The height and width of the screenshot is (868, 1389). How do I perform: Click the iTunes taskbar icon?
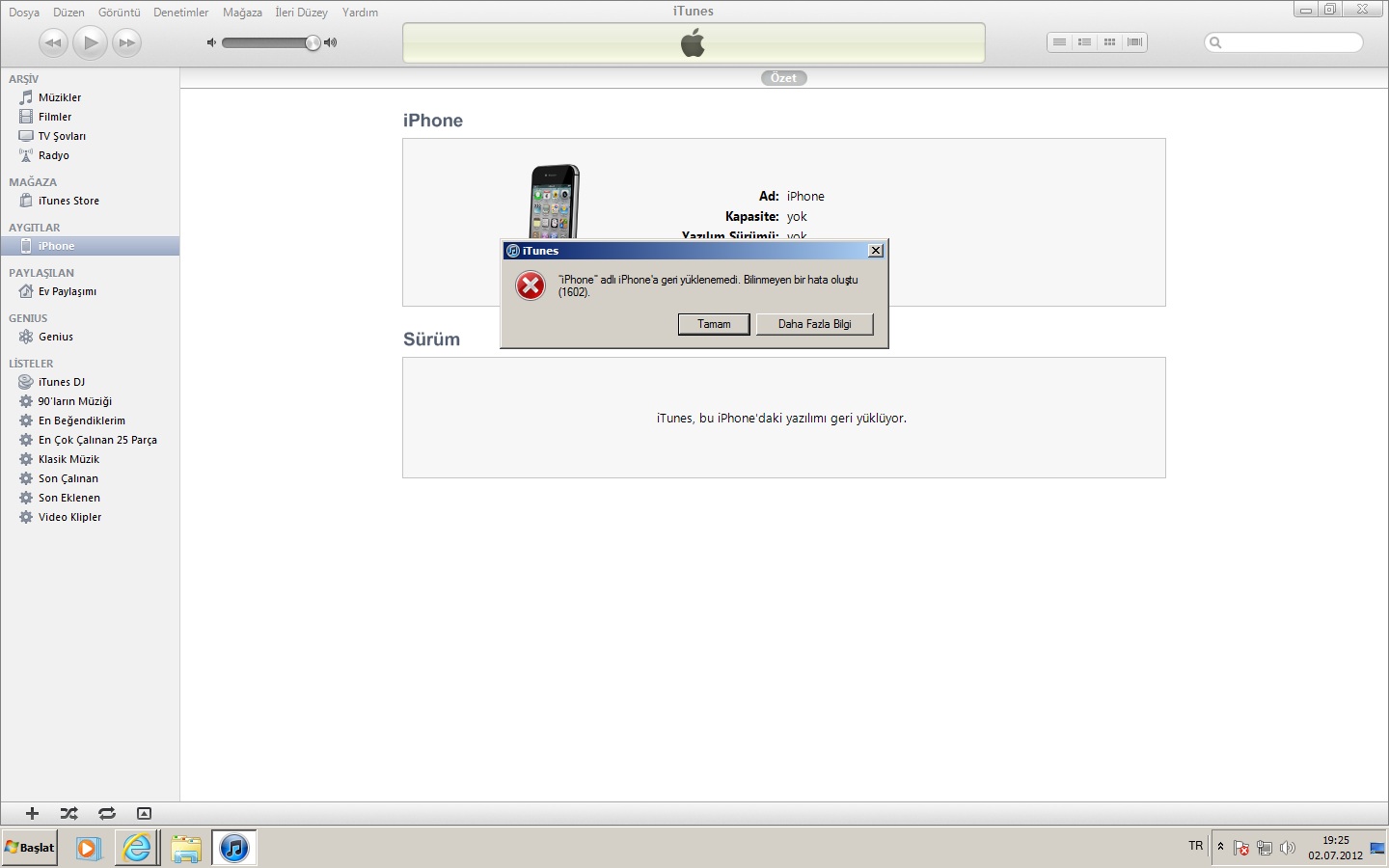(x=233, y=848)
